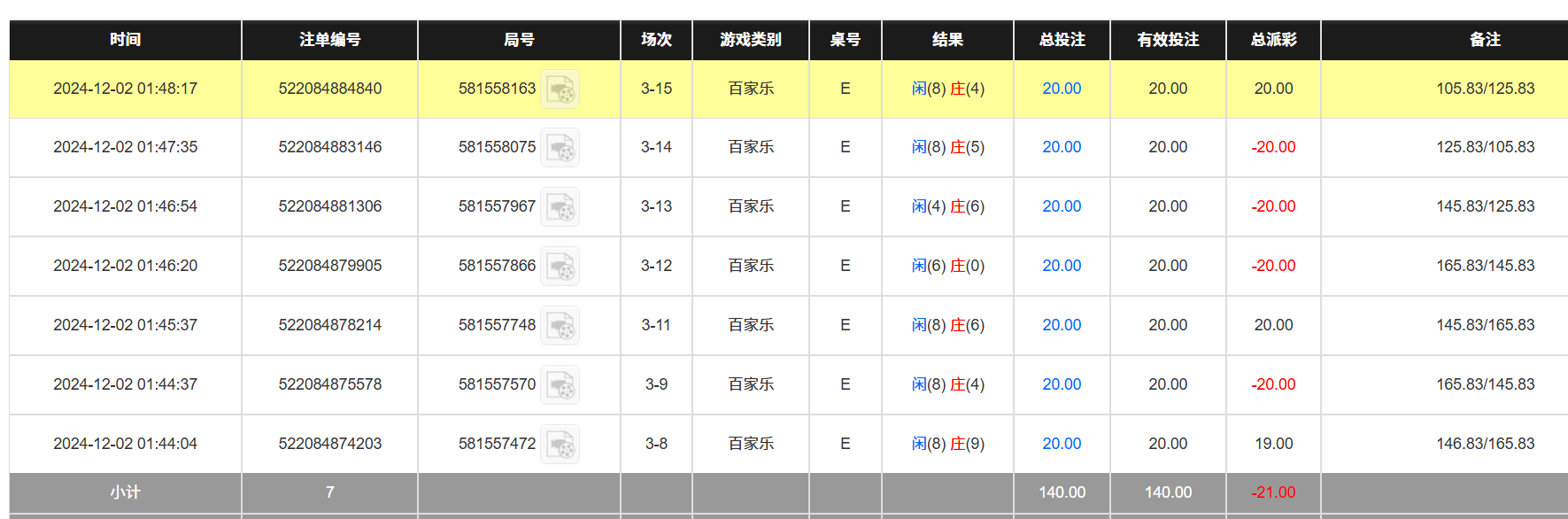This screenshot has height=519, width=1568.
Task: Select the row for bet 522084879905
Action: (328, 266)
